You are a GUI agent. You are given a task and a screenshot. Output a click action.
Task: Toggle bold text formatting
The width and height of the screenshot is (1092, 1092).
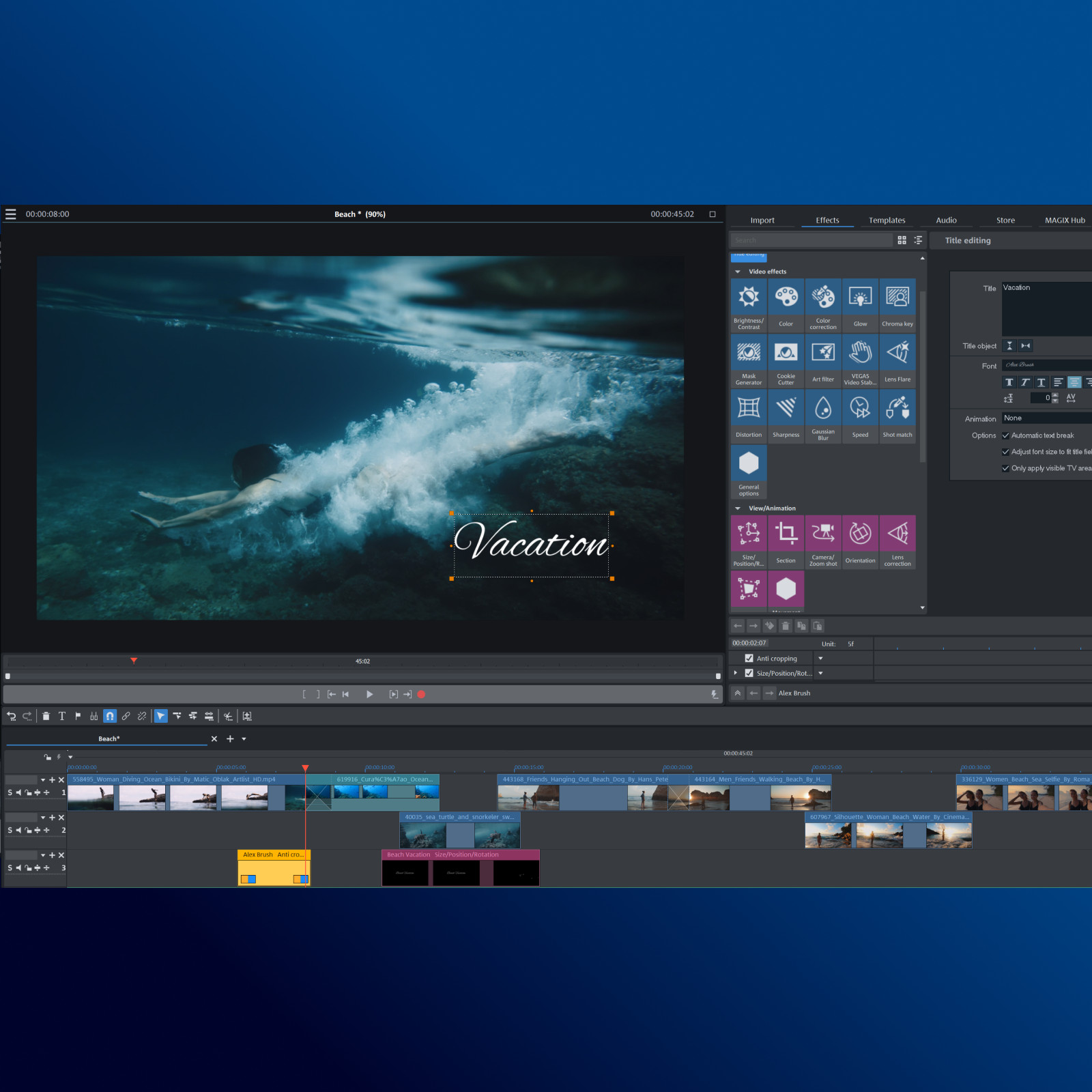click(1009, 382)
